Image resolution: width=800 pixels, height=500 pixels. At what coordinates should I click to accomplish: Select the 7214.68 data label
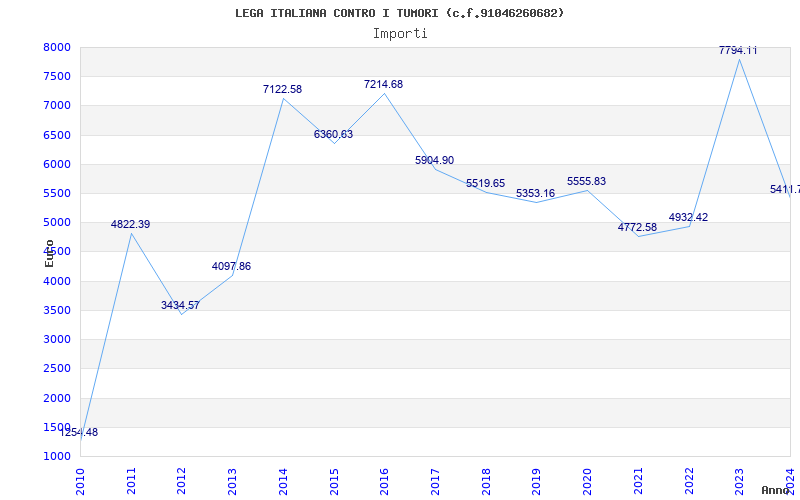click(x=383, y=85)
